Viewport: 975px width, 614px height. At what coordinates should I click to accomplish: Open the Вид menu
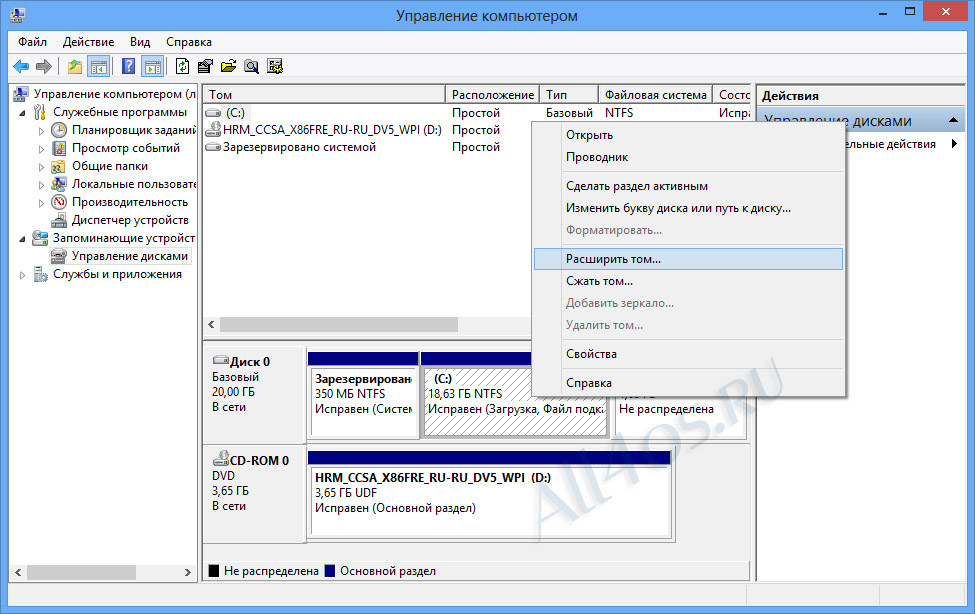click(140, 42)
